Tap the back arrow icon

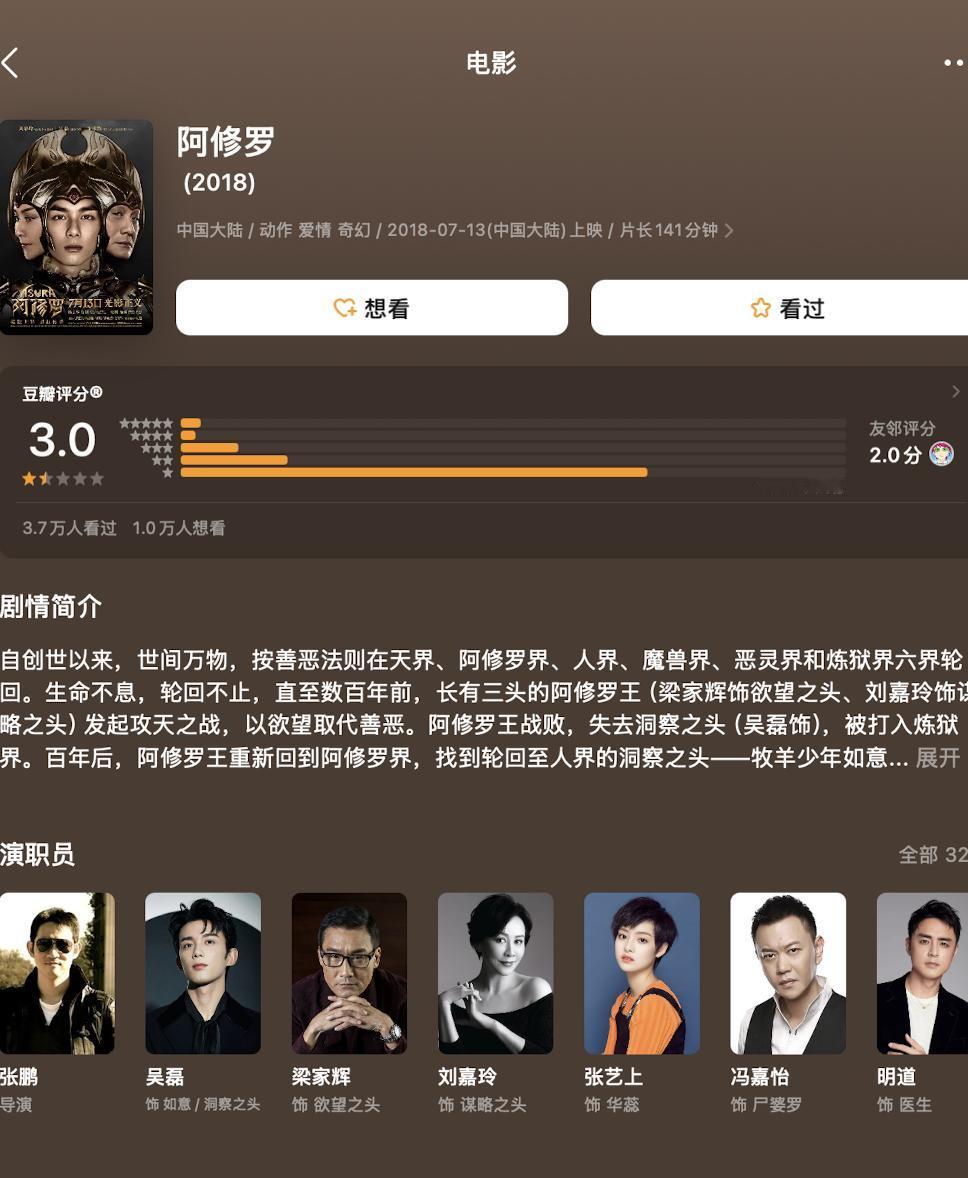point(10,63)
